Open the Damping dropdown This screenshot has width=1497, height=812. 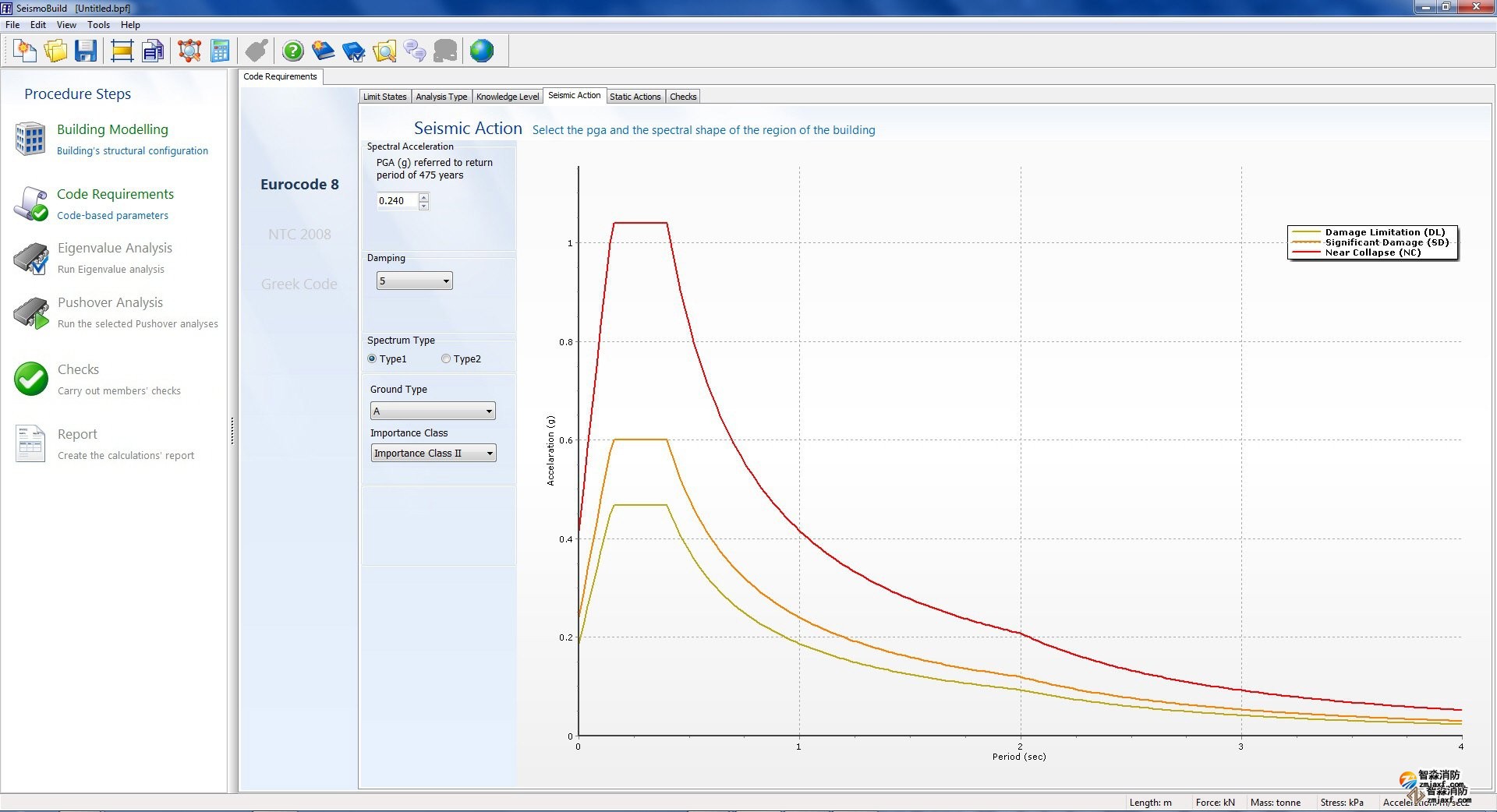(415, 281)
